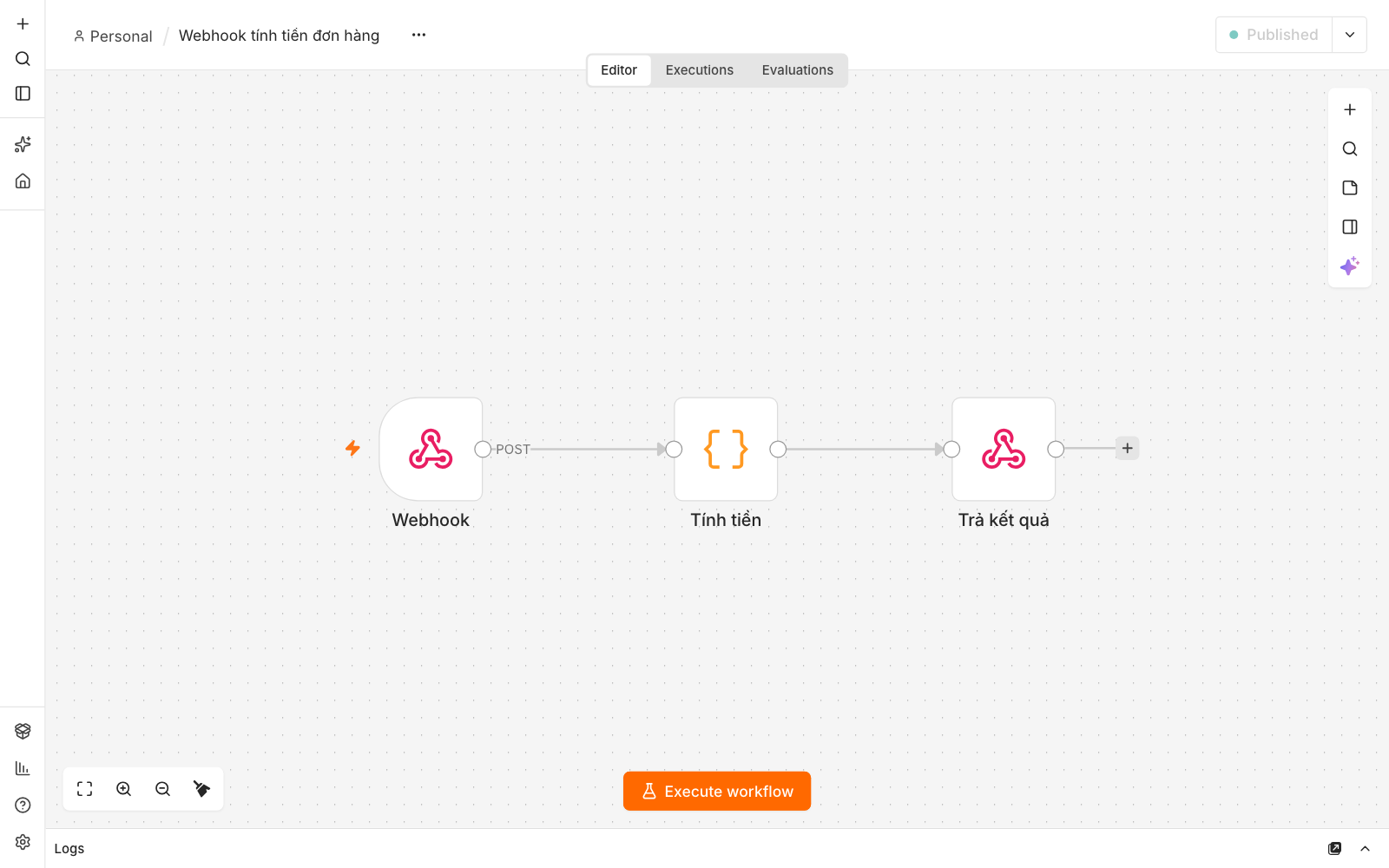This screenshot has width=1389, height=868.
Task: Add node after Trả kết quả
Action: coord(1127,449)
